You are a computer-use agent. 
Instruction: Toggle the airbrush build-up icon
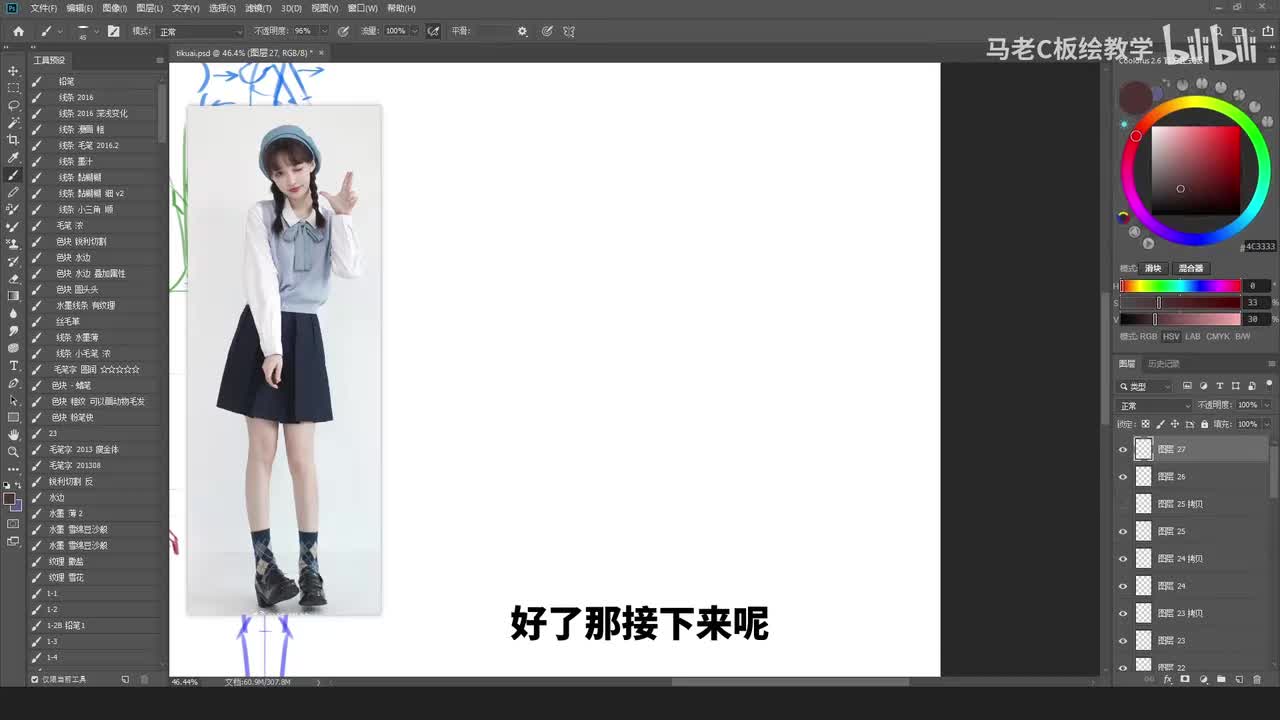click(x=433, y=31)
